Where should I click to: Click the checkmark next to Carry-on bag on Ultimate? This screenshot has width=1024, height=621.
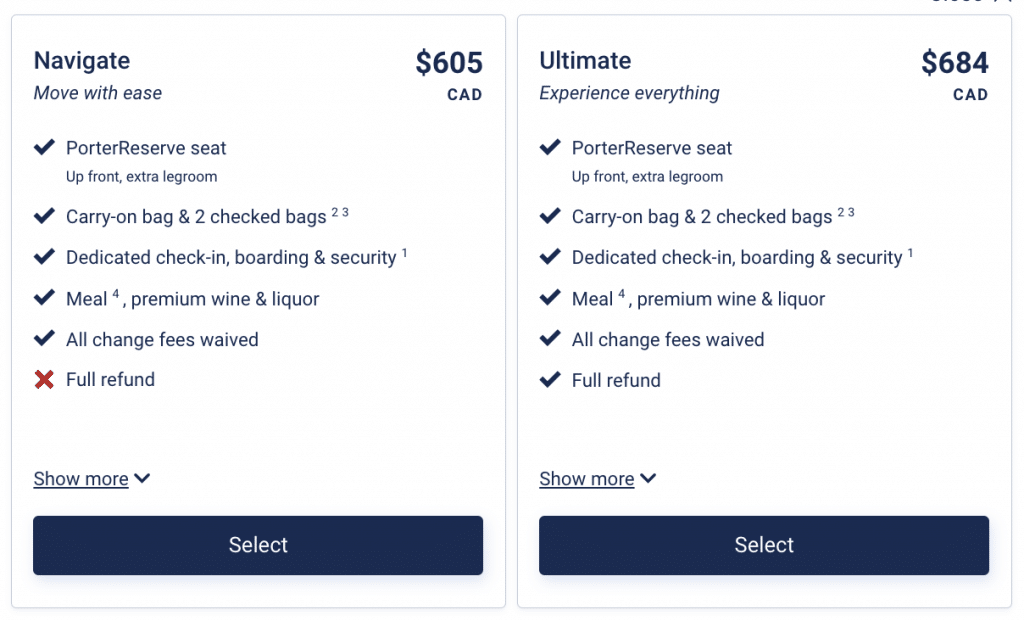pyautogui.click(x=550, y=217)
